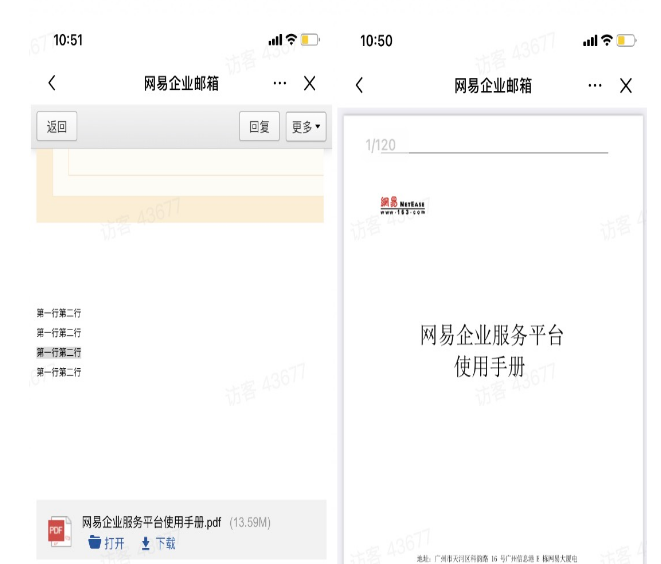This screenshot has height=564, width=661.
Task: Tap the back chevron in the left phone header
Action: [52, 83]
